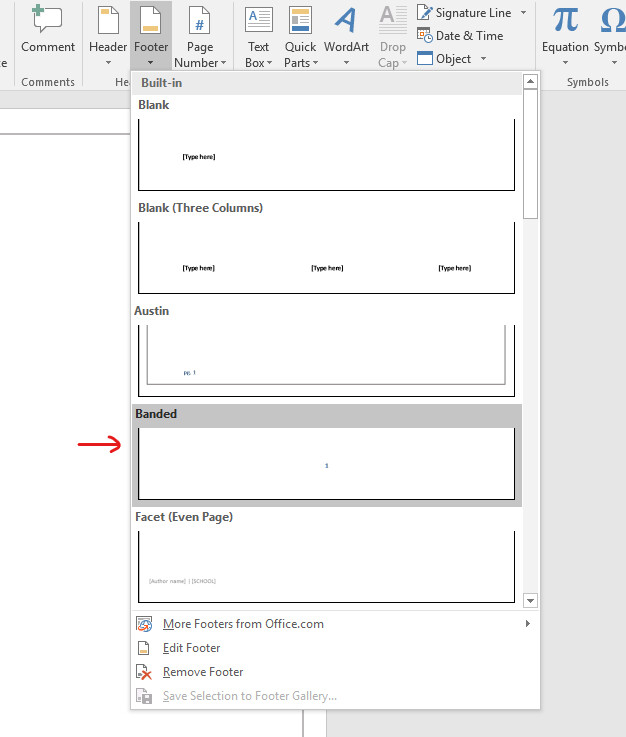This screenshot has width=626, height=737.
Task: Click the gallery scroll up arrow
Action: click(530, 81)
